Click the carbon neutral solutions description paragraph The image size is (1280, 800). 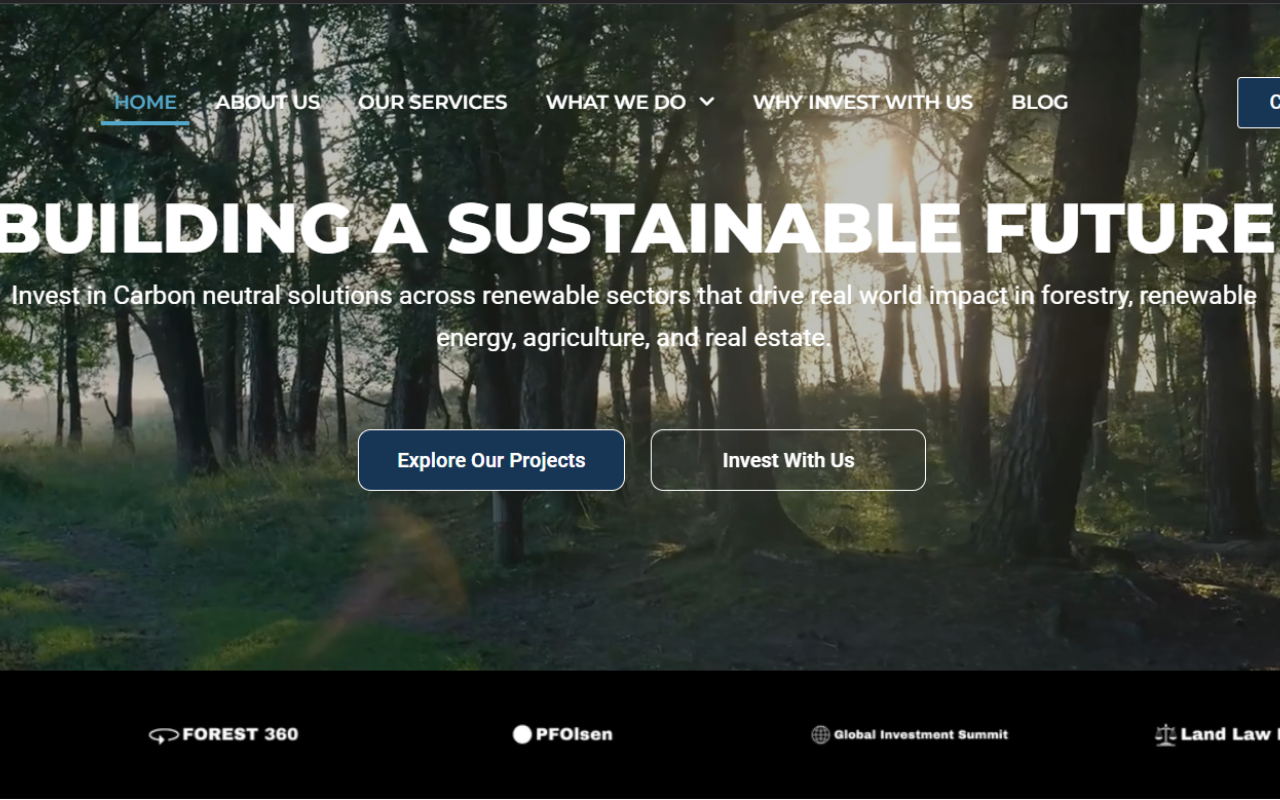pyautogui.click(x=634, y=317)
